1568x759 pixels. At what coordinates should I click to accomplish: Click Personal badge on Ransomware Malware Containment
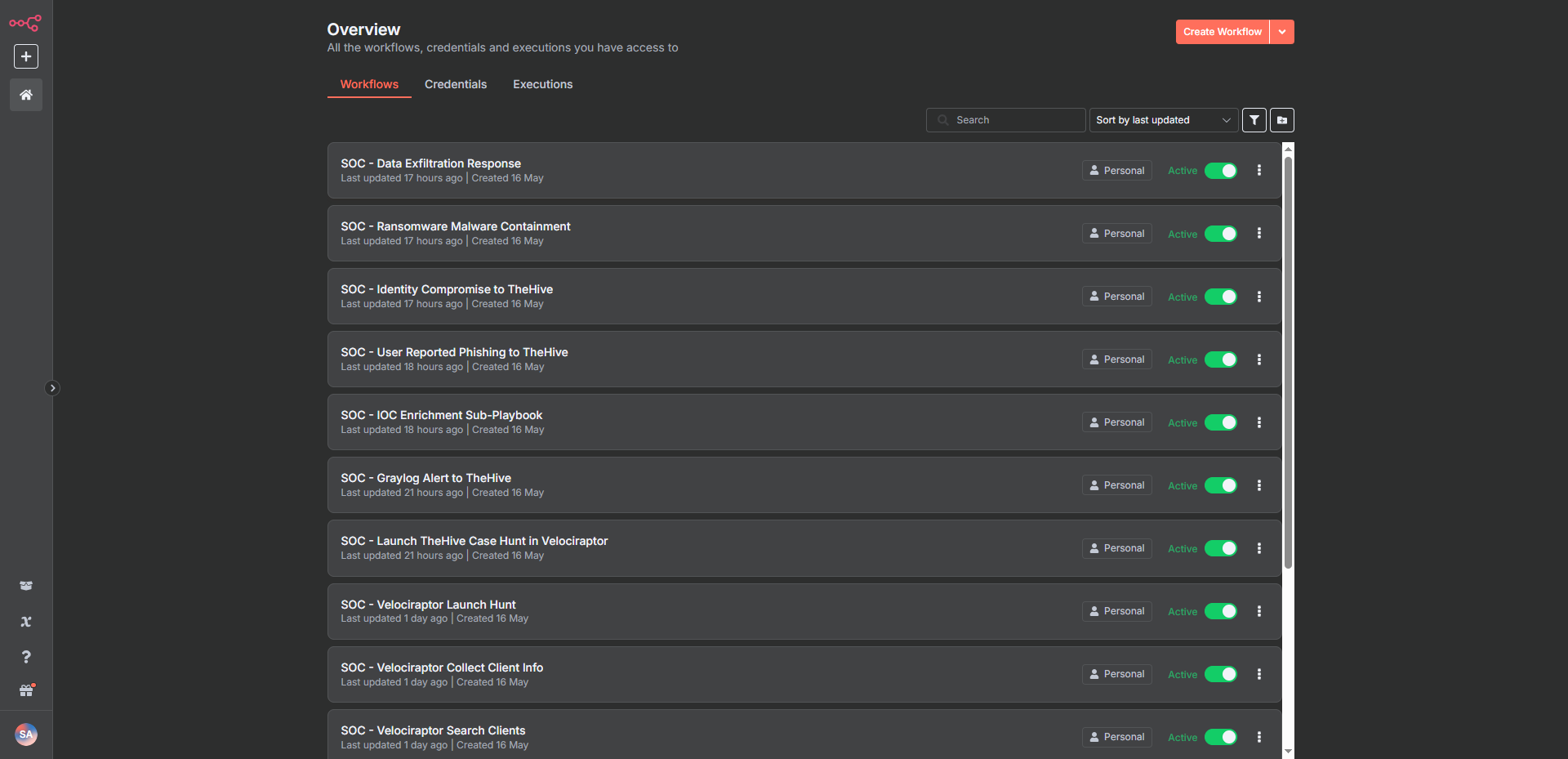point(1117,234)
